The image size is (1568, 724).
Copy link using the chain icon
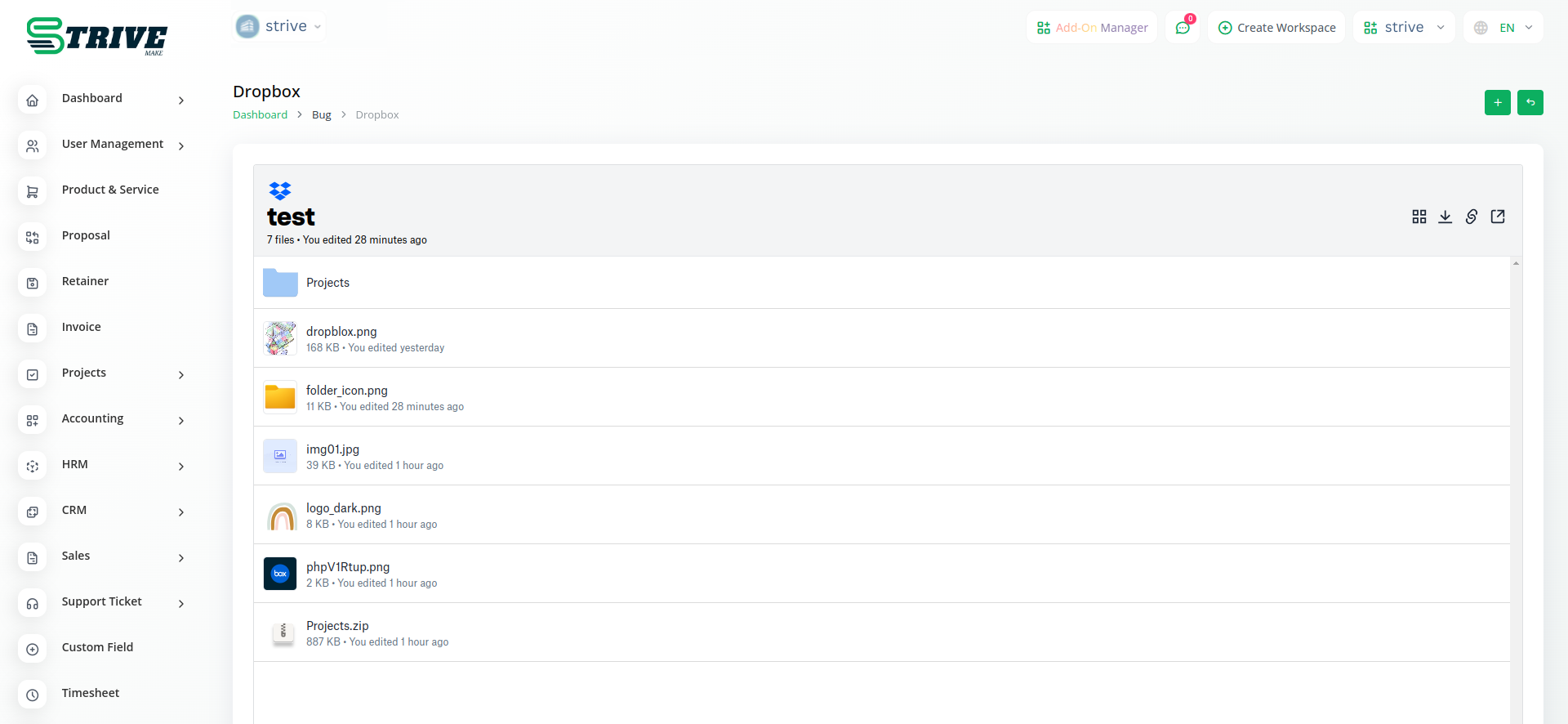pos(1472,217)
